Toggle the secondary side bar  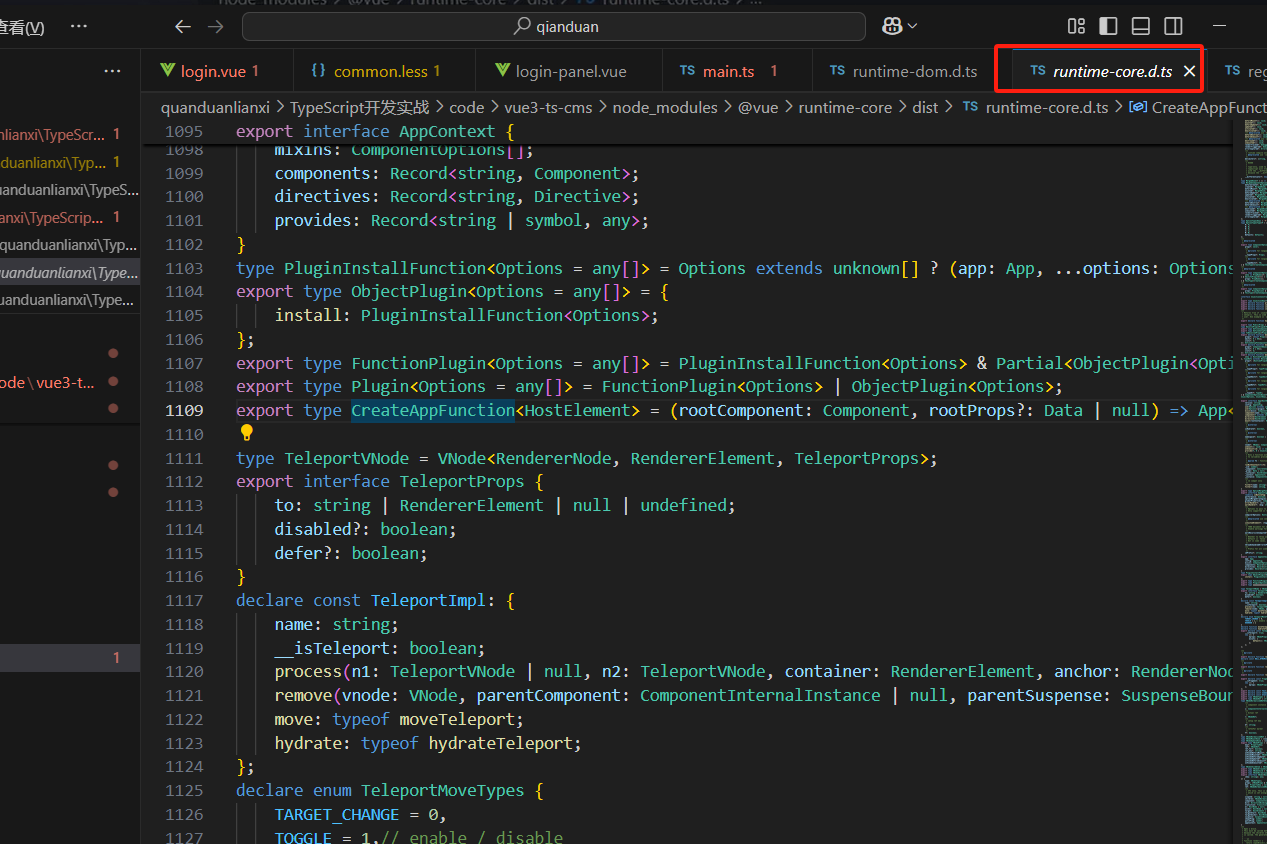pos(1173,26)
